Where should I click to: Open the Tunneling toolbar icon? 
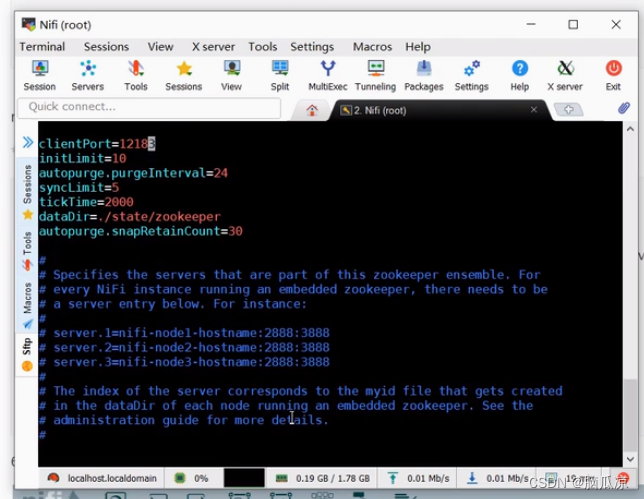[375, 76]
